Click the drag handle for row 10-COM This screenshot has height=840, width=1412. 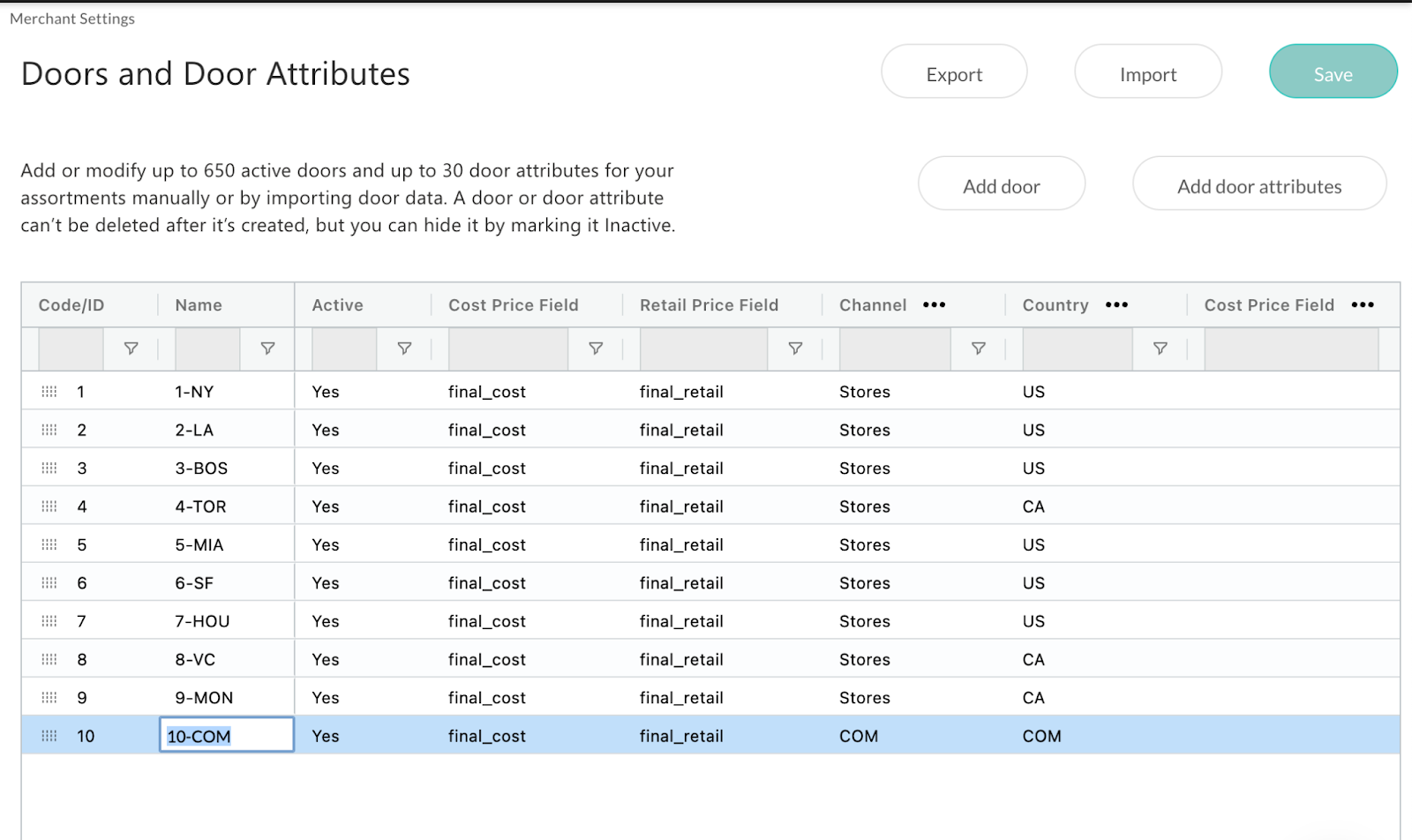pyautogui.click(x=49, y=736)
